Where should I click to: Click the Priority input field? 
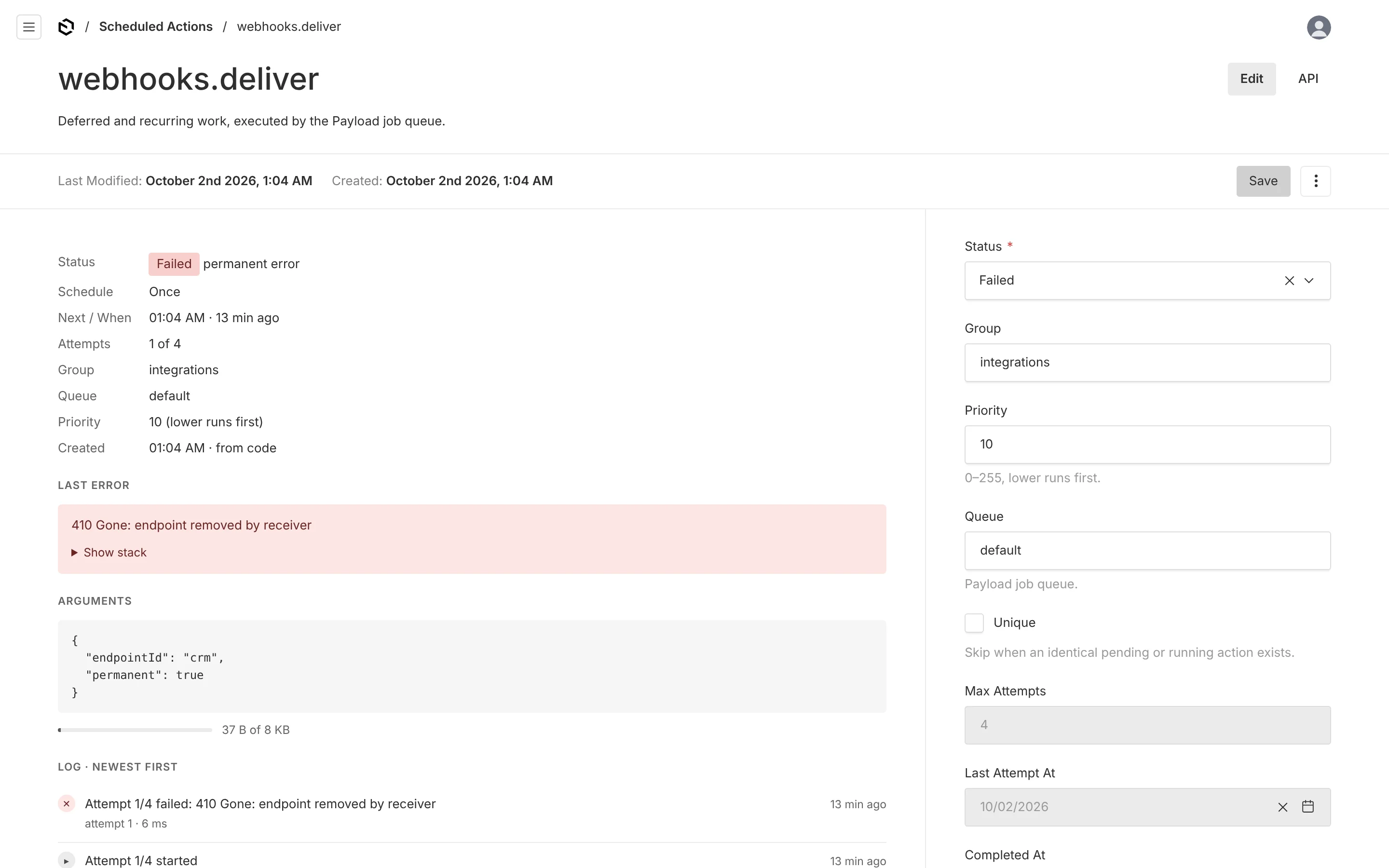(1147, 445)
